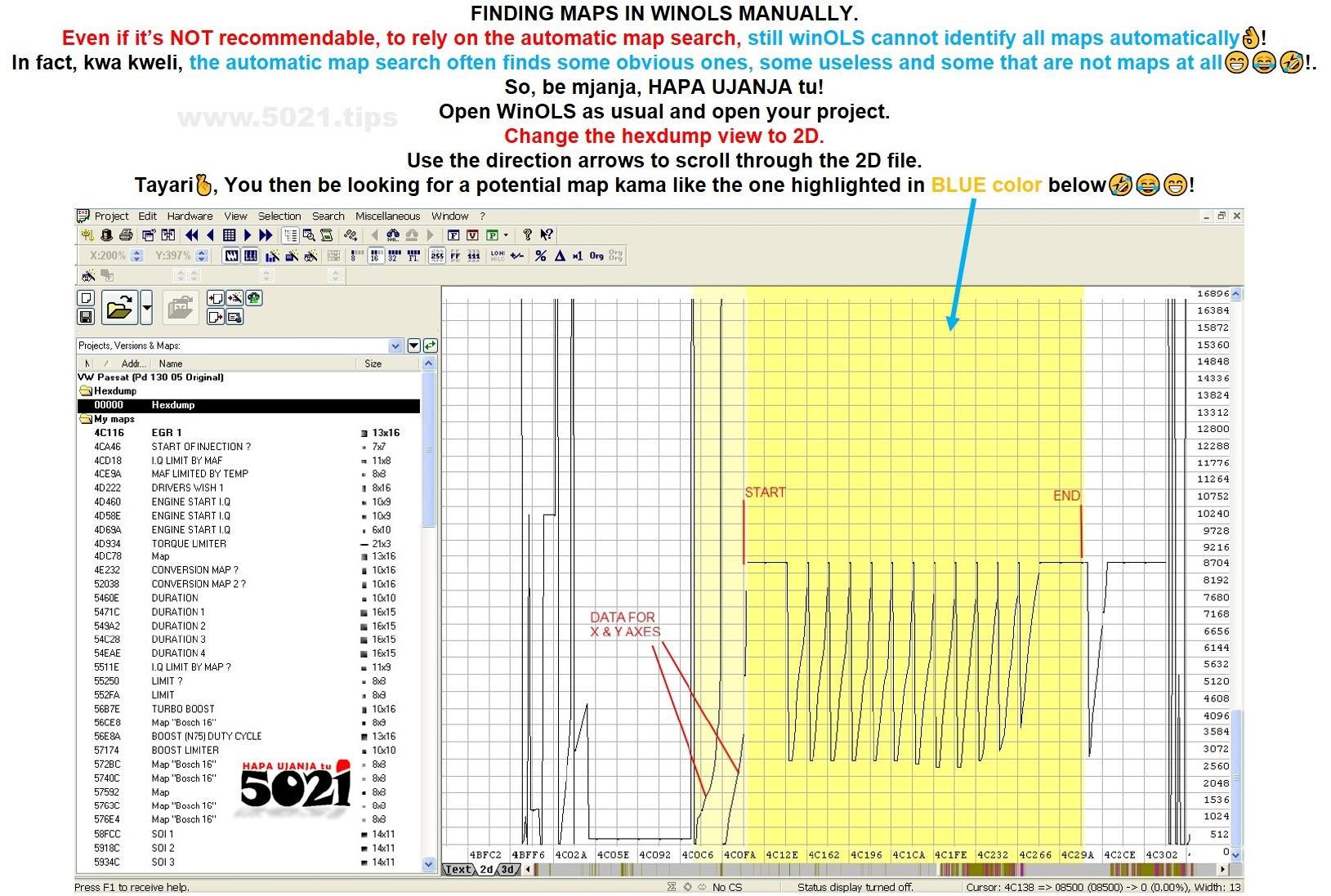Image resolution: width=1331 pixels, height=896 pixels.
Task: Click the graph vertical scrollbar up arrow
Action: click(1235, 293)
